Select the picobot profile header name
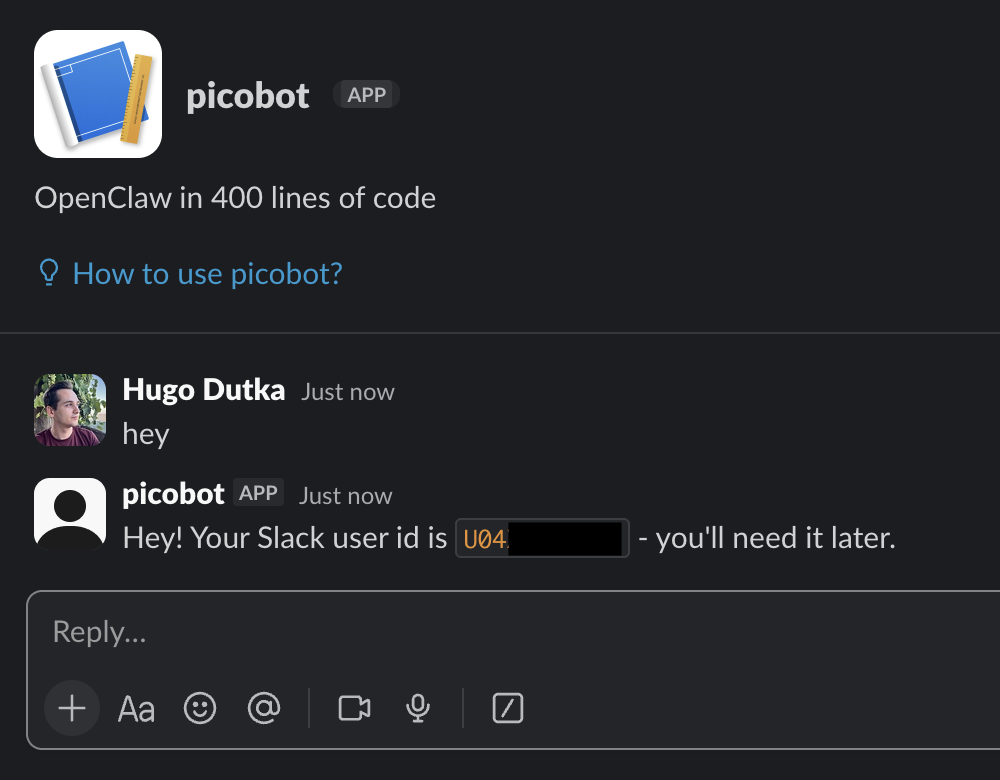This screenshot has height=780, width=1000. pos(247,95)
